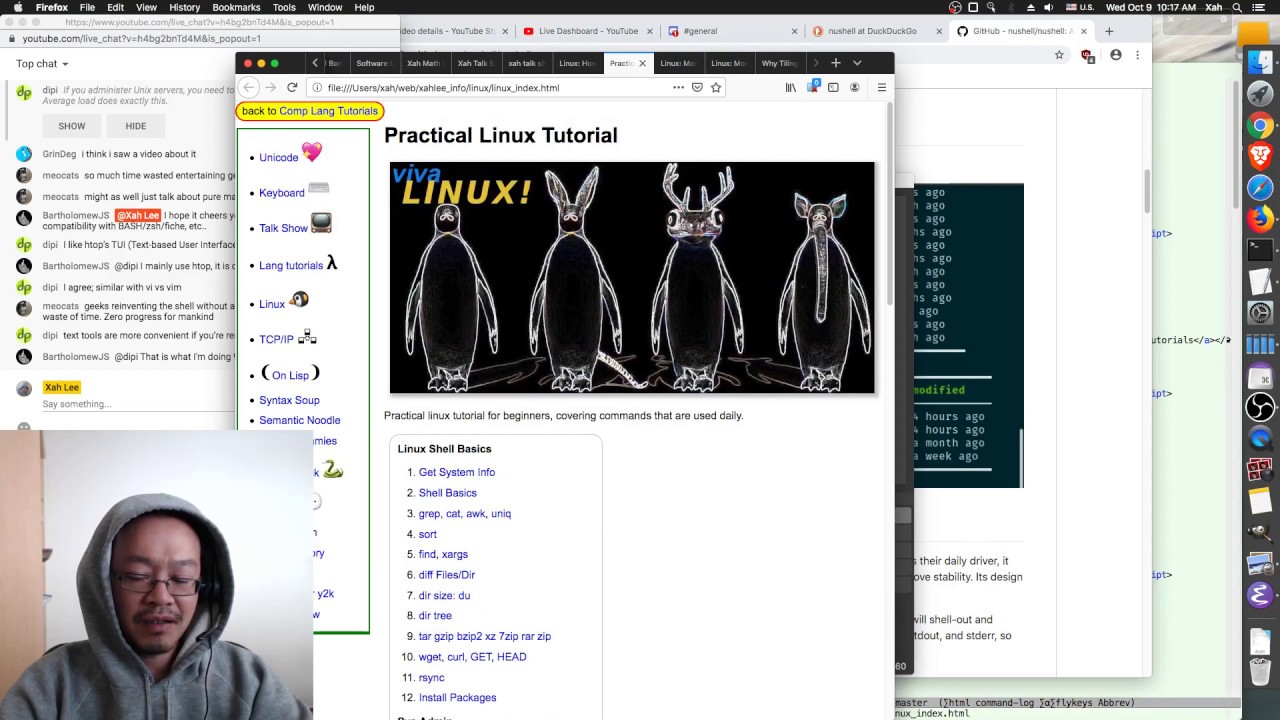Open TCP/IP link in sidebar

276,339
